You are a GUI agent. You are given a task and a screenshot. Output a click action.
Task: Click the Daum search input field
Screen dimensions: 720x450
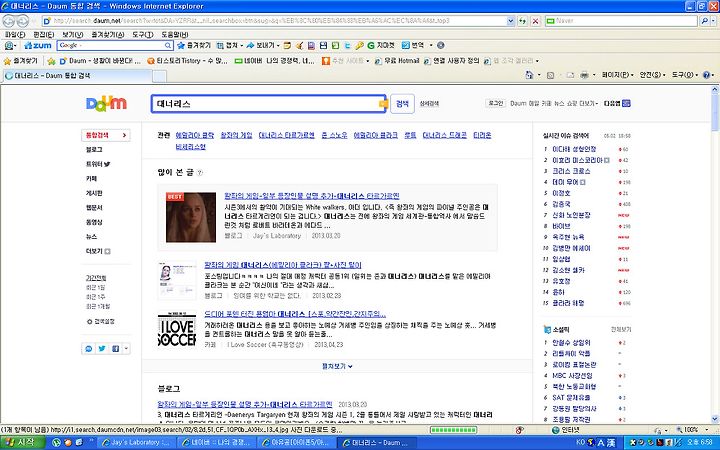coord(268,104)
